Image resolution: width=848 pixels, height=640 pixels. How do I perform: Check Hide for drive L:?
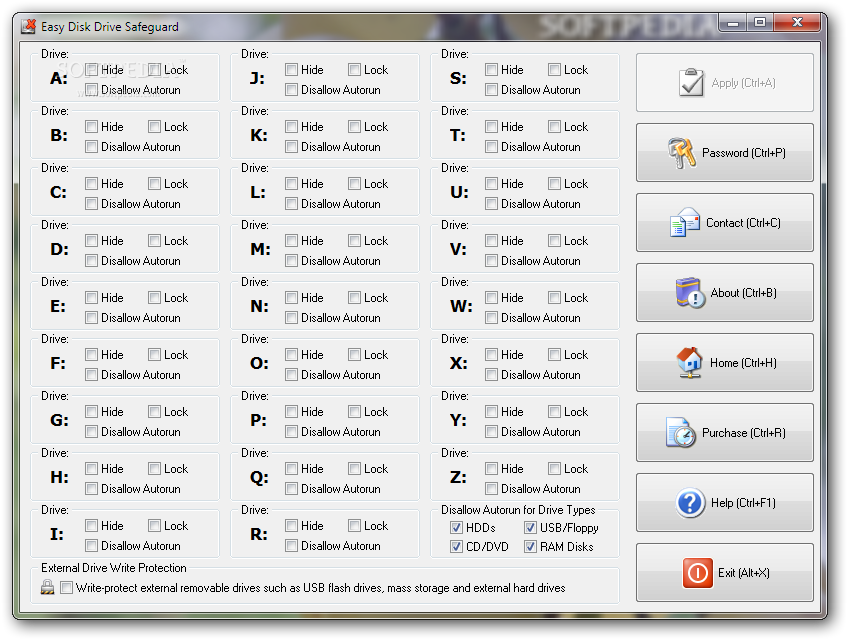tap(292, 184)
